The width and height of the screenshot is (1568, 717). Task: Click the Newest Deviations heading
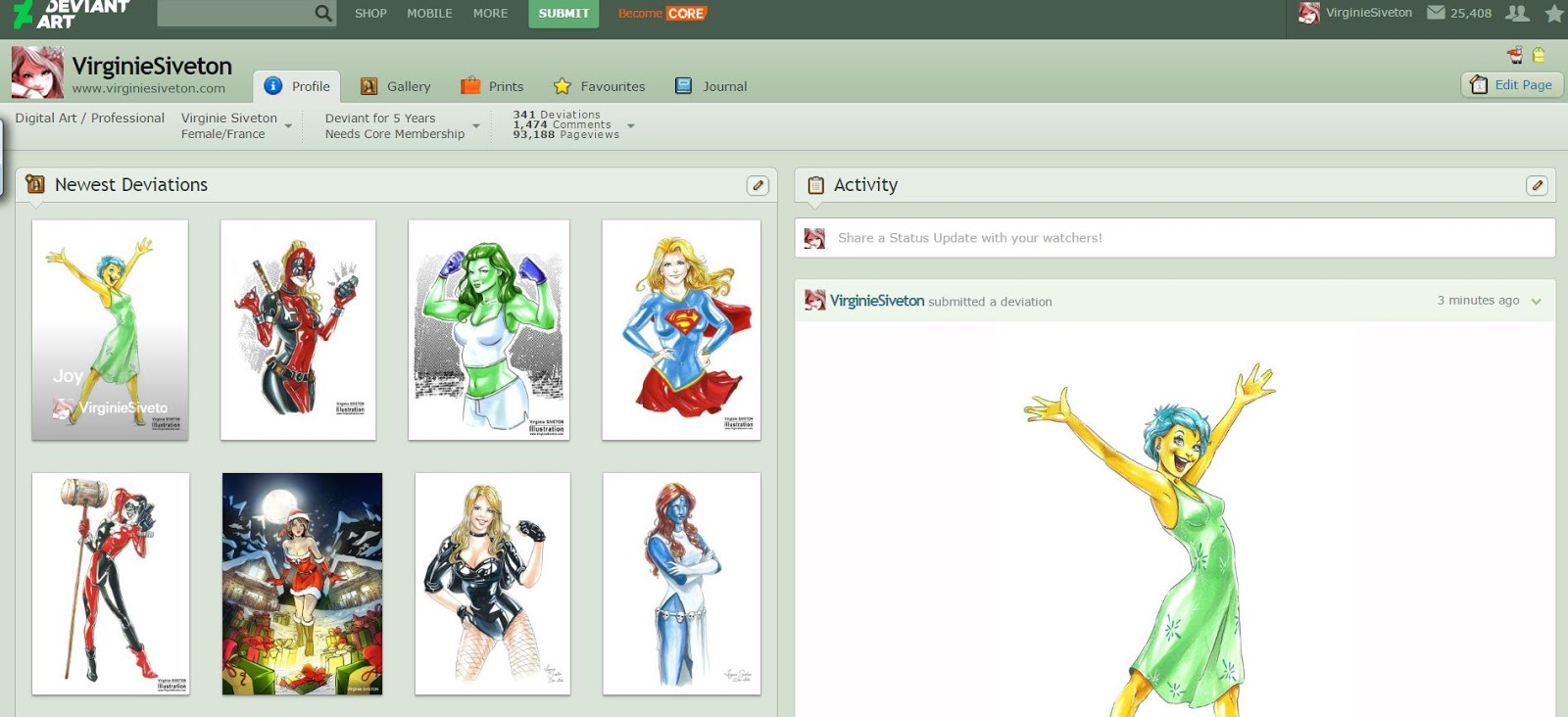131,185
